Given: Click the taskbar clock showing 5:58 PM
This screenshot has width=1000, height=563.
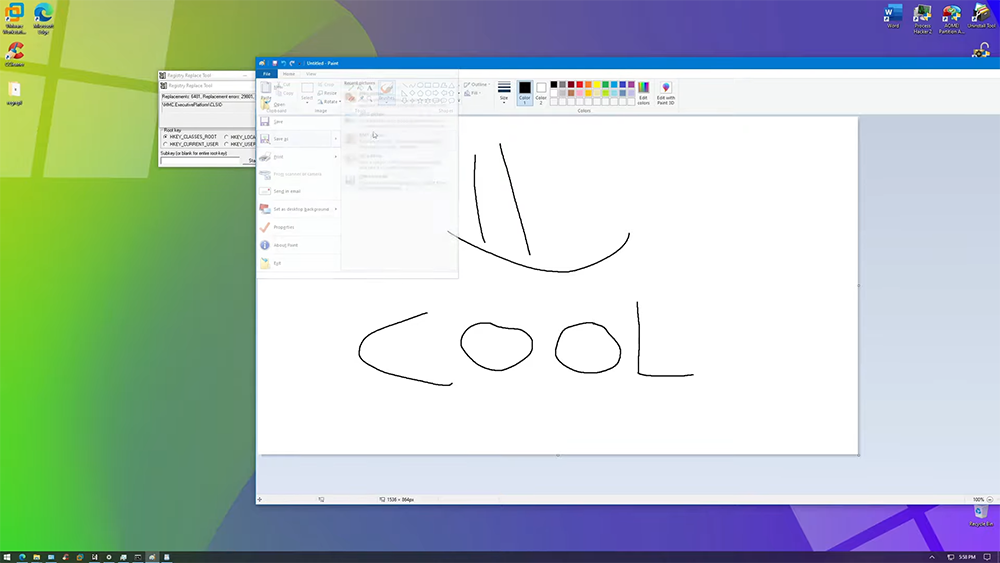Looking at the screenshot, I should click(x=967, y=557).
